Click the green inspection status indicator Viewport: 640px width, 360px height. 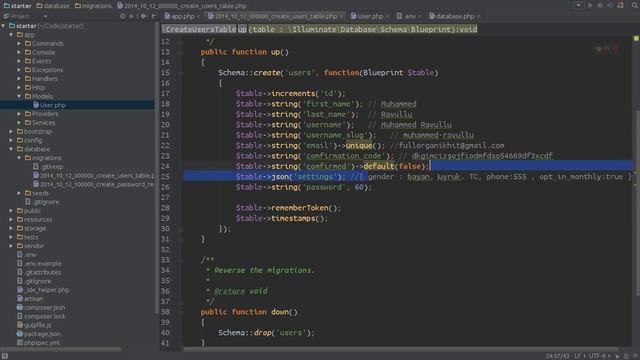click(x=636, y=38)
